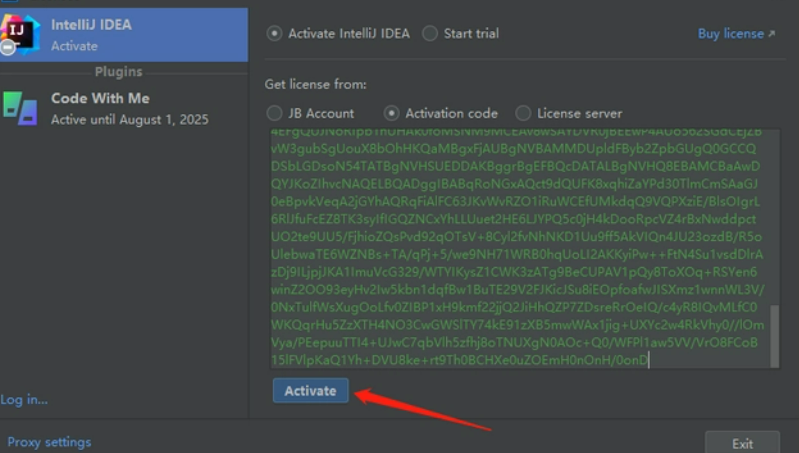This screenshot has width=799, height=453.
Task: Select the Activation code radio button
Action: point(392,113)
